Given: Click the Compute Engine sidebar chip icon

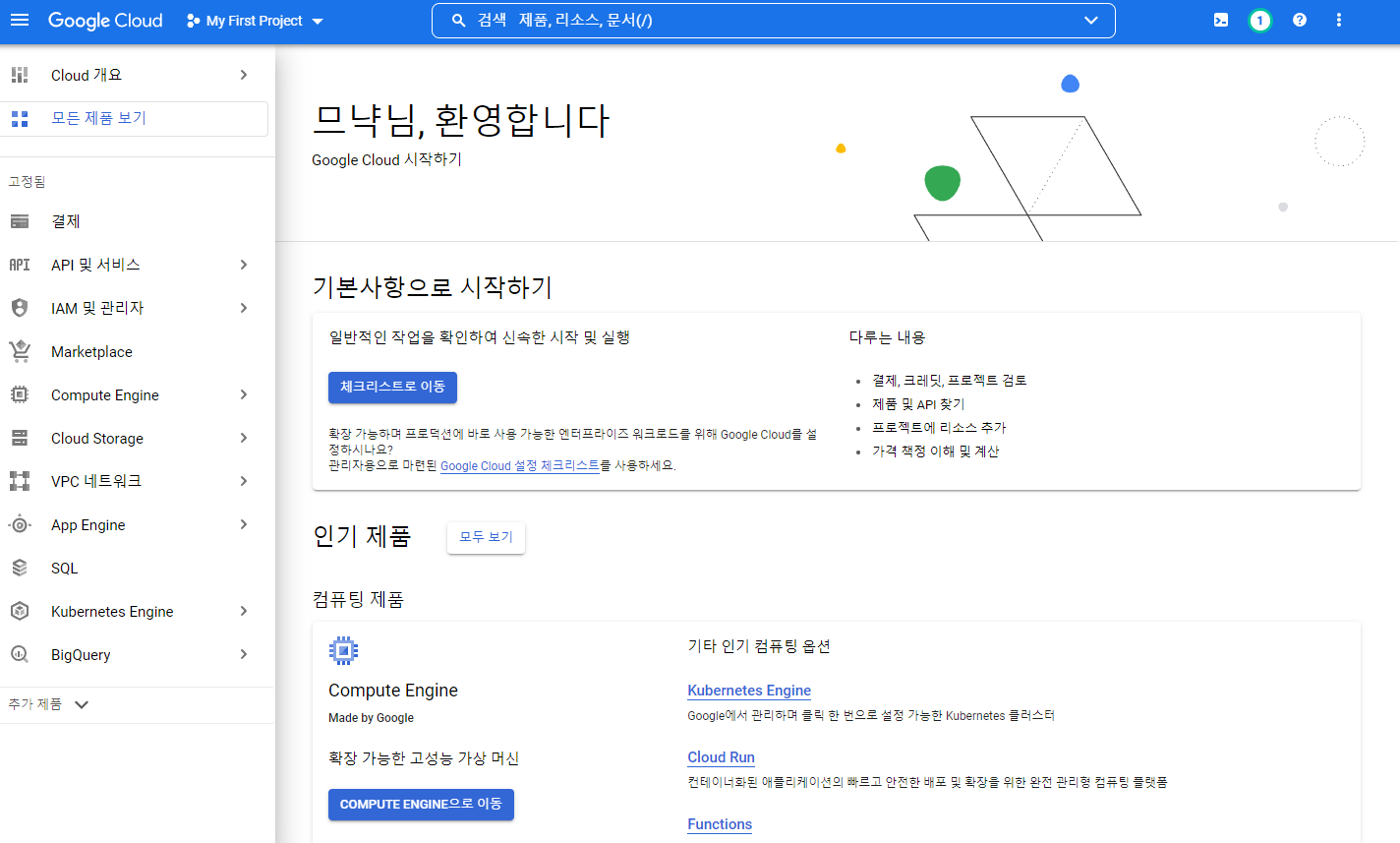Looking at the screenshot, I should (20, 394).
